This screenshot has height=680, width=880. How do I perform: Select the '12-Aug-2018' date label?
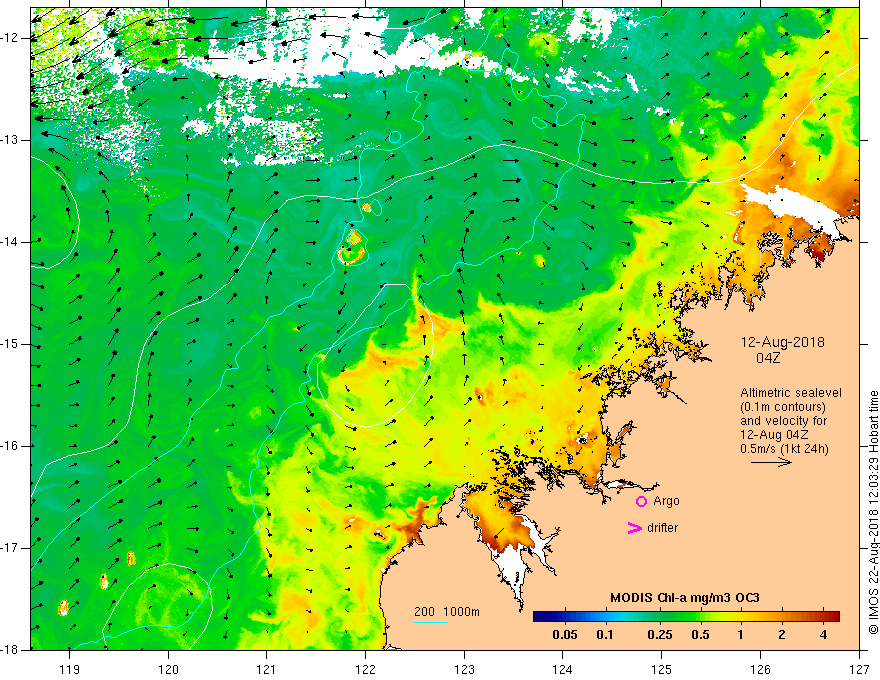click(x=782, y=342)
